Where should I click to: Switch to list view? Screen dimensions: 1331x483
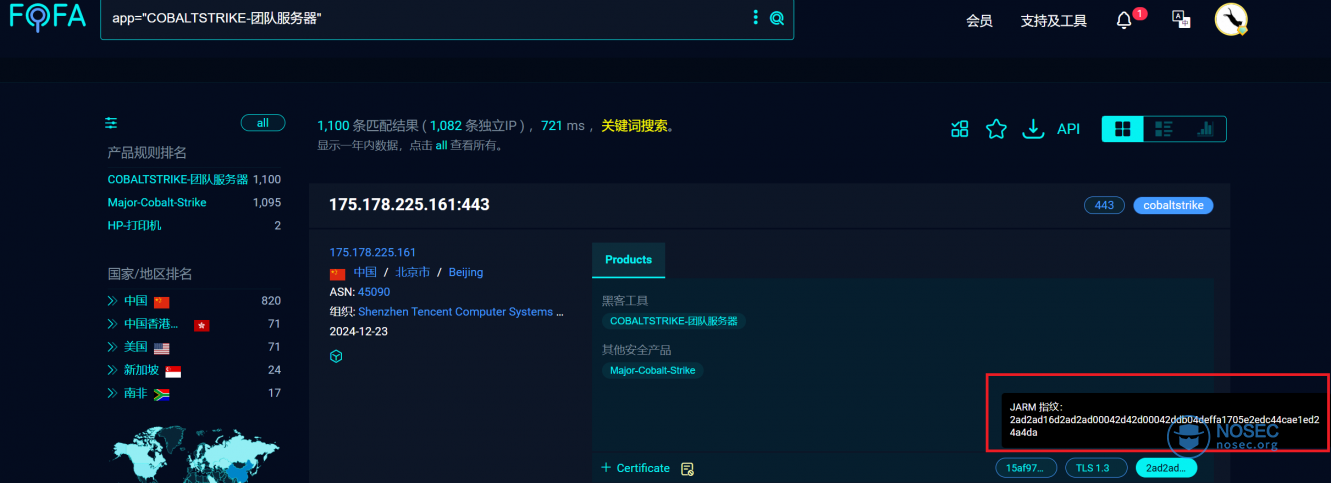(x=1164, y=129)
